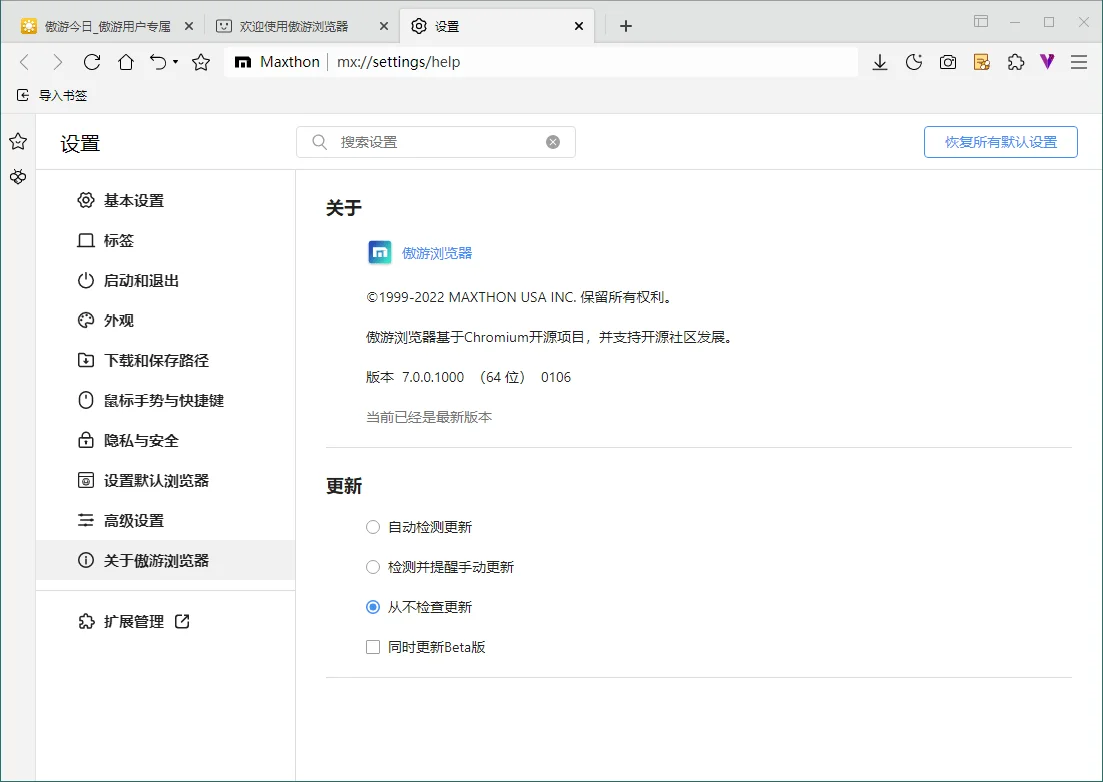Click the 恢复所有默认设置 button
The width and height of the screenshot is (1103, 782).
1000,141
